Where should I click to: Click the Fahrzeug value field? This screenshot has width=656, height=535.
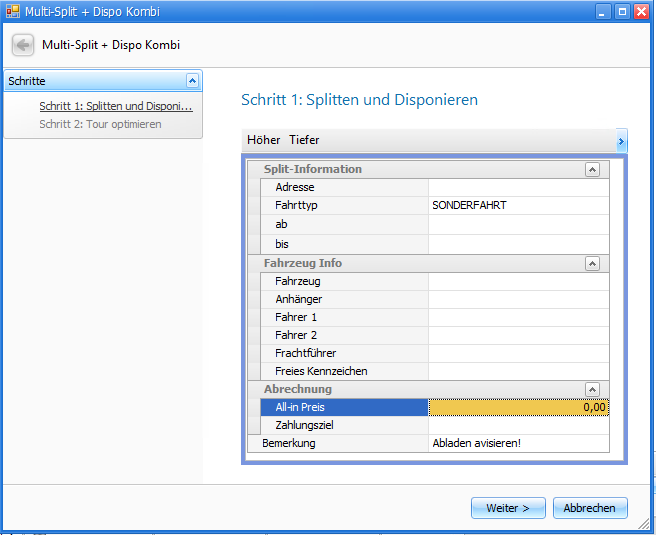point(517,281)
